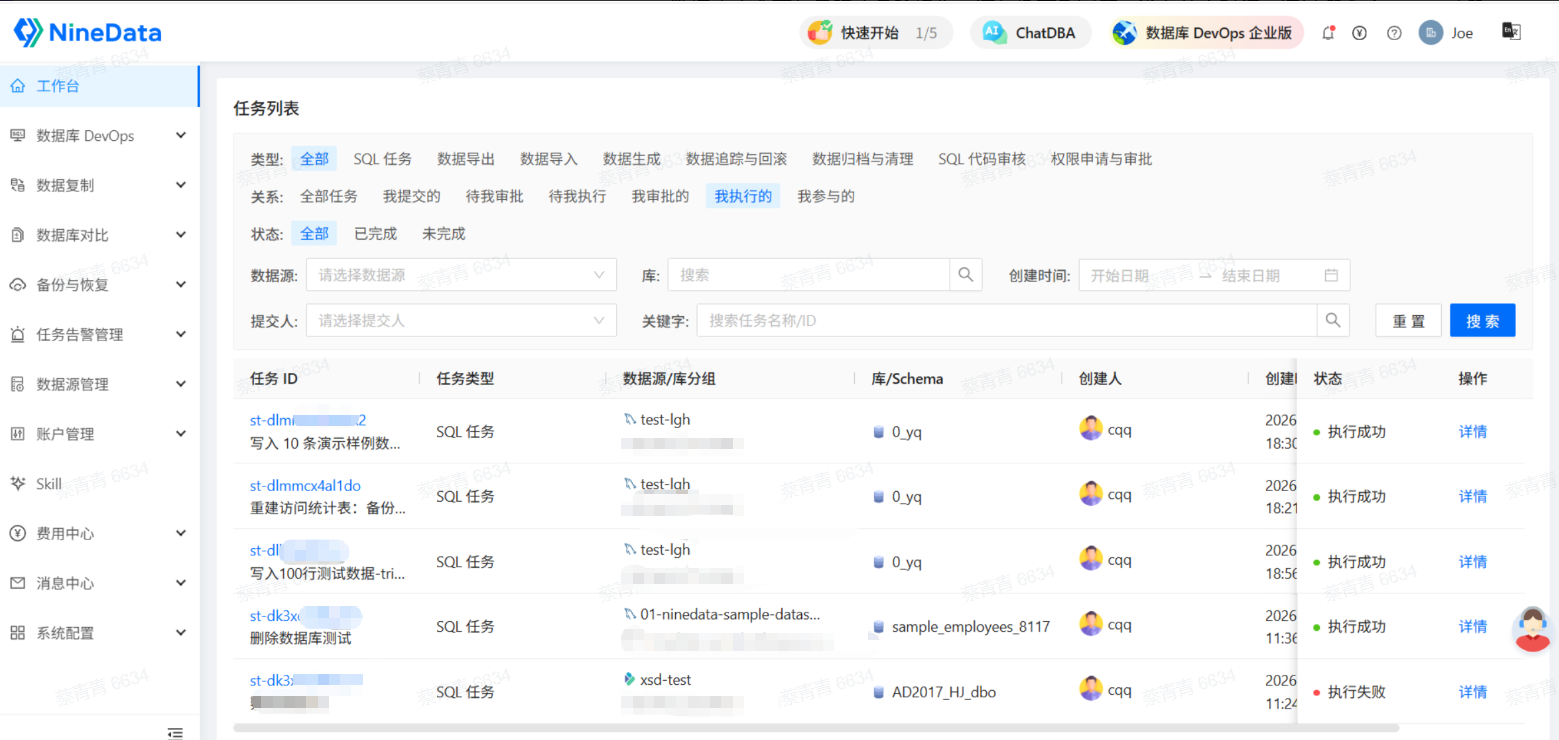Open the 数据源 selection dropdown
The height and width of the screenshot is (740, 1559).
461,275
